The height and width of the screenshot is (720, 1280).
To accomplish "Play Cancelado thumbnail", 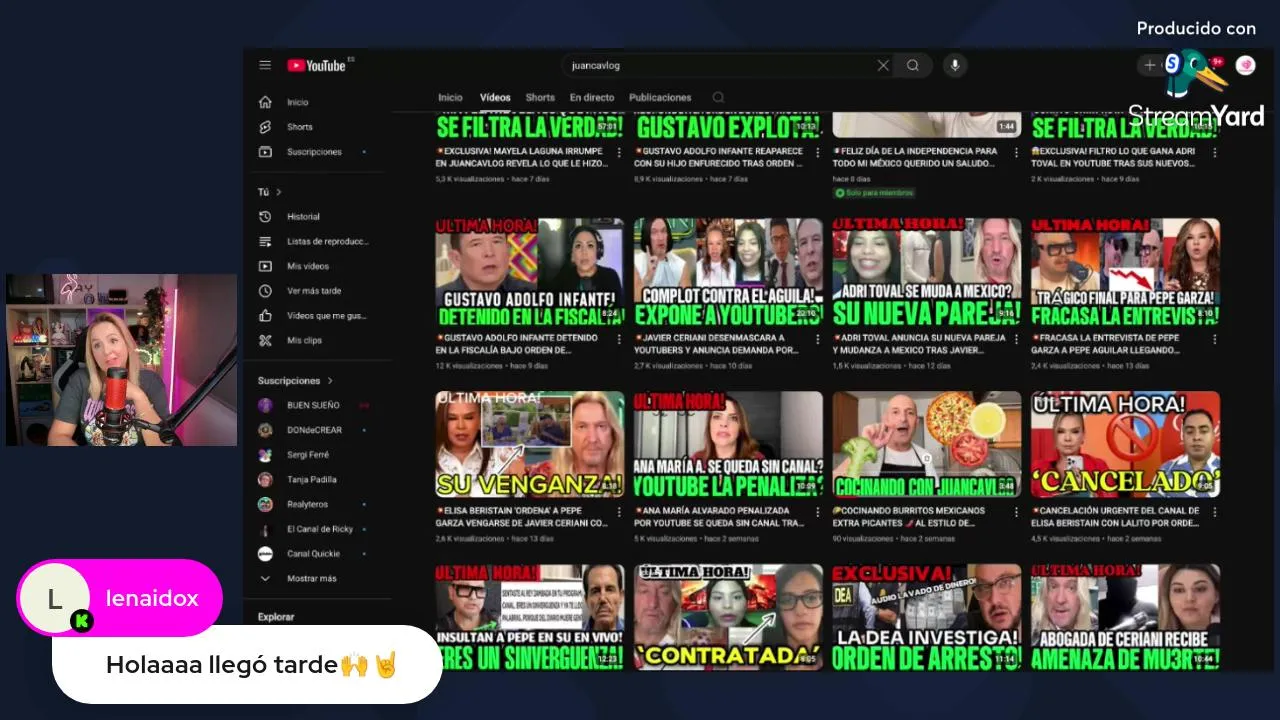I will [x=1125, y=444].
